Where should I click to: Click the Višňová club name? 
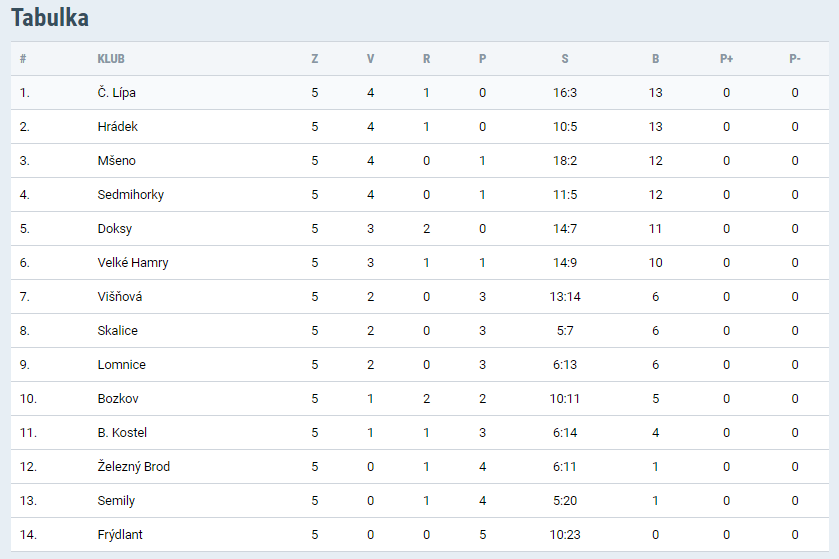click(121, 297)
